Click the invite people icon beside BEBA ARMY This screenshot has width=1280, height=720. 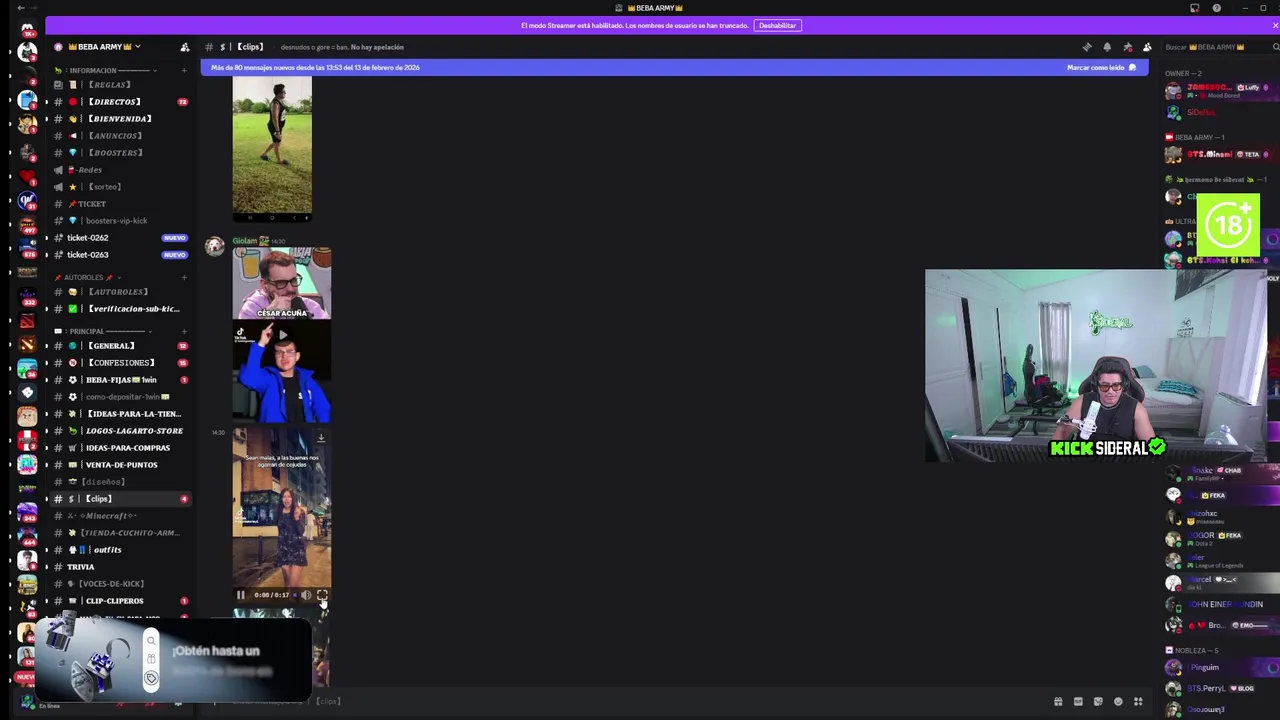184,47
